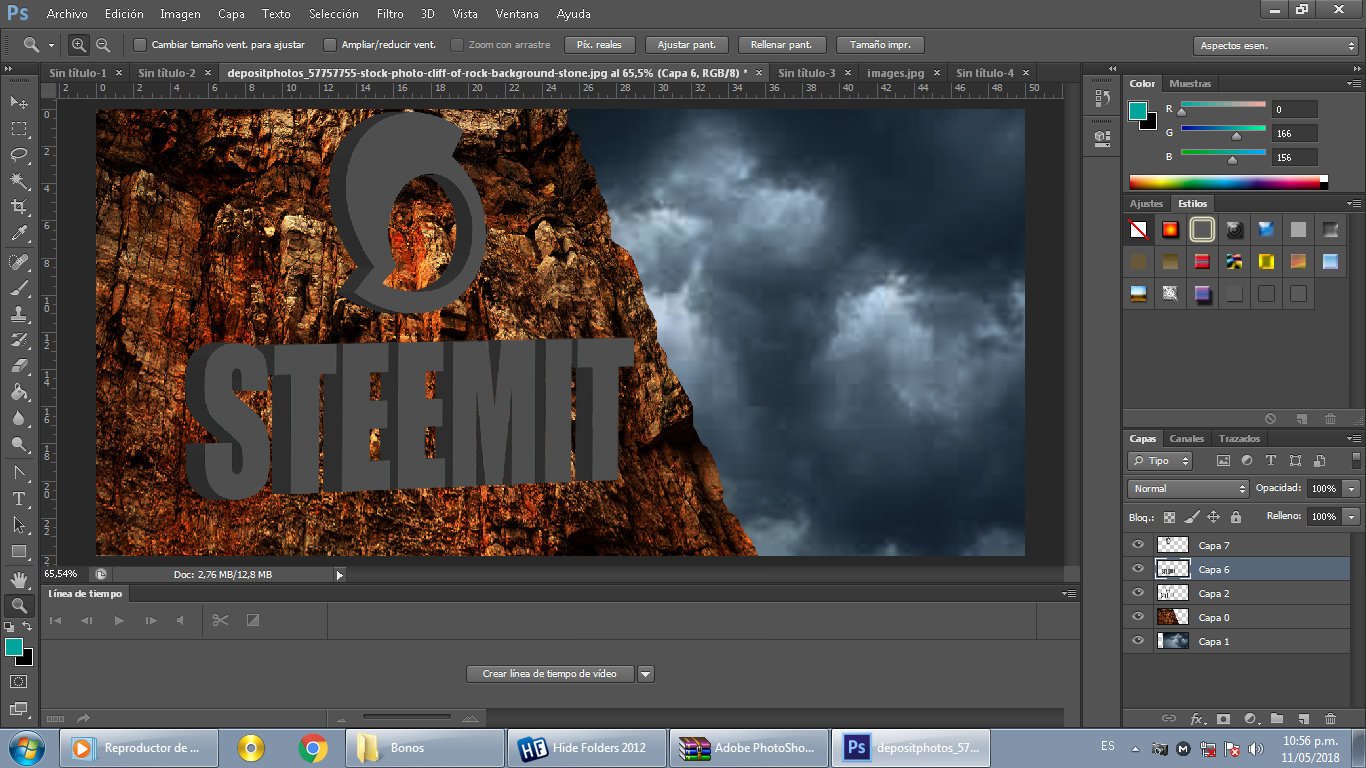
Task: Select the Dodge tool
Action: pyautogui.click(x=19, y=444)
